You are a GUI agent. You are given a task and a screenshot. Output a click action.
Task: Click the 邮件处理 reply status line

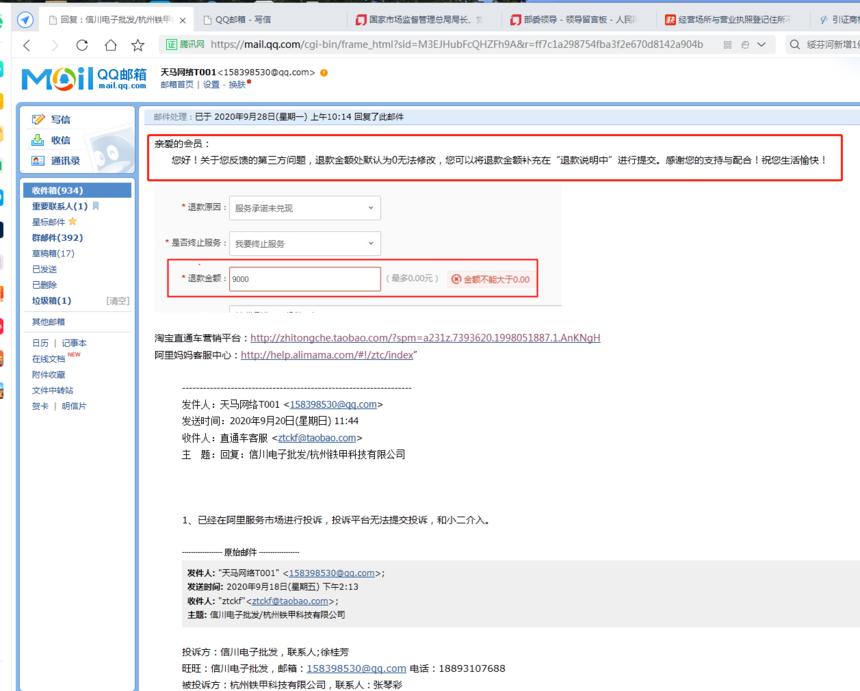pyautogui.click(x=279, y=117)
